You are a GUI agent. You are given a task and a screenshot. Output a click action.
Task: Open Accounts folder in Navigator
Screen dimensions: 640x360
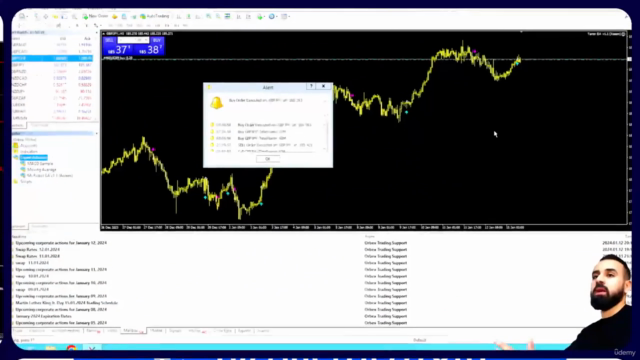tap(29, 145)
